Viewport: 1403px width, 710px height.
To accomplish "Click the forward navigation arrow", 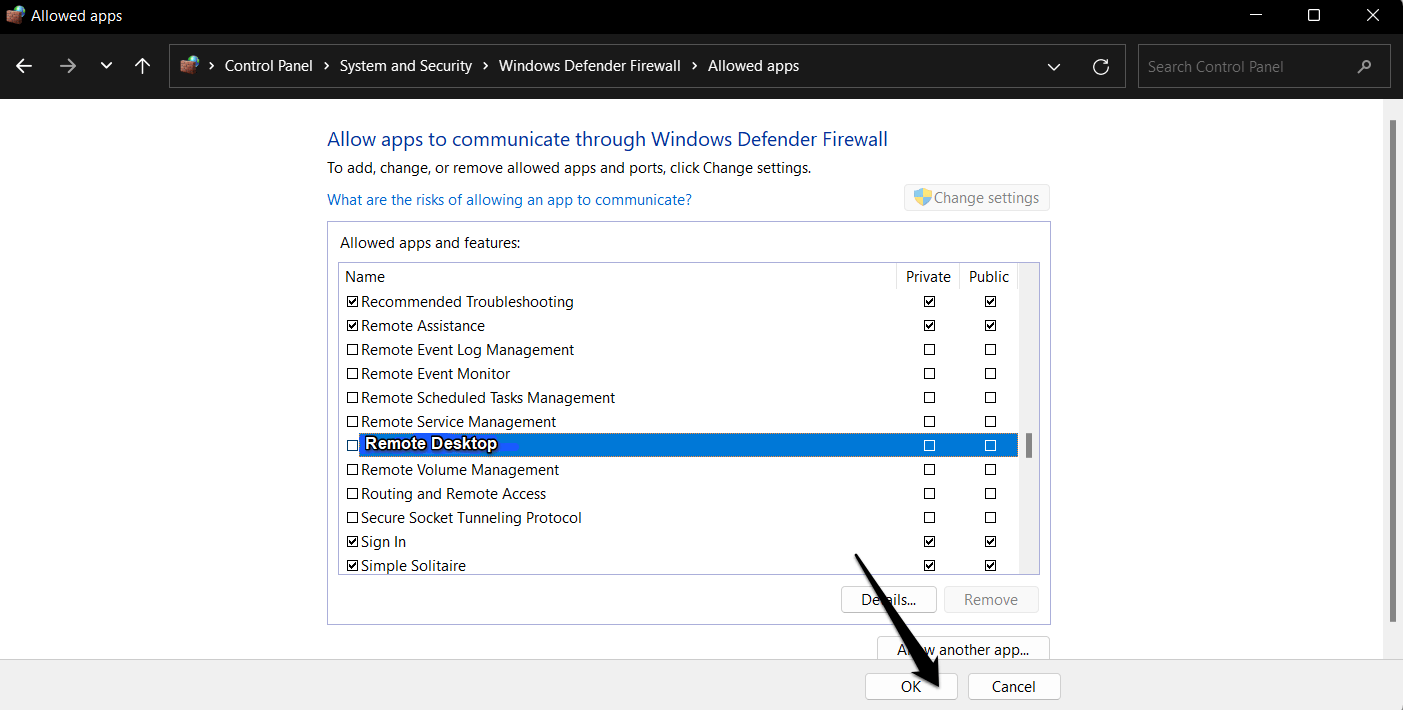I will pyautogui.click(x=67, y=66).
